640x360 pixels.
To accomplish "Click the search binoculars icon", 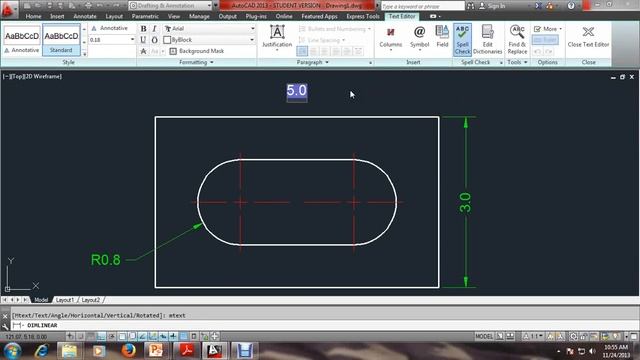I will 471,6.
